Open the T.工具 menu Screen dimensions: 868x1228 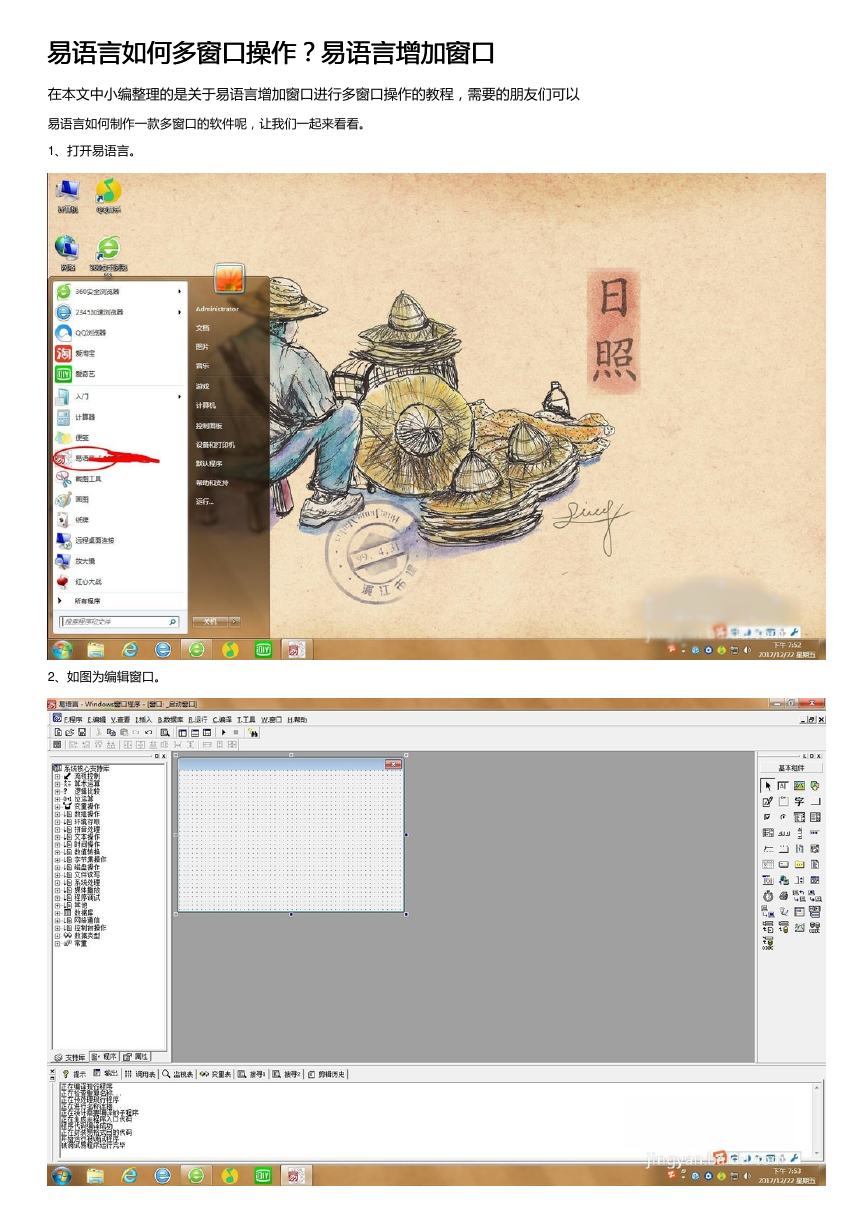click(x=246, y=719)
